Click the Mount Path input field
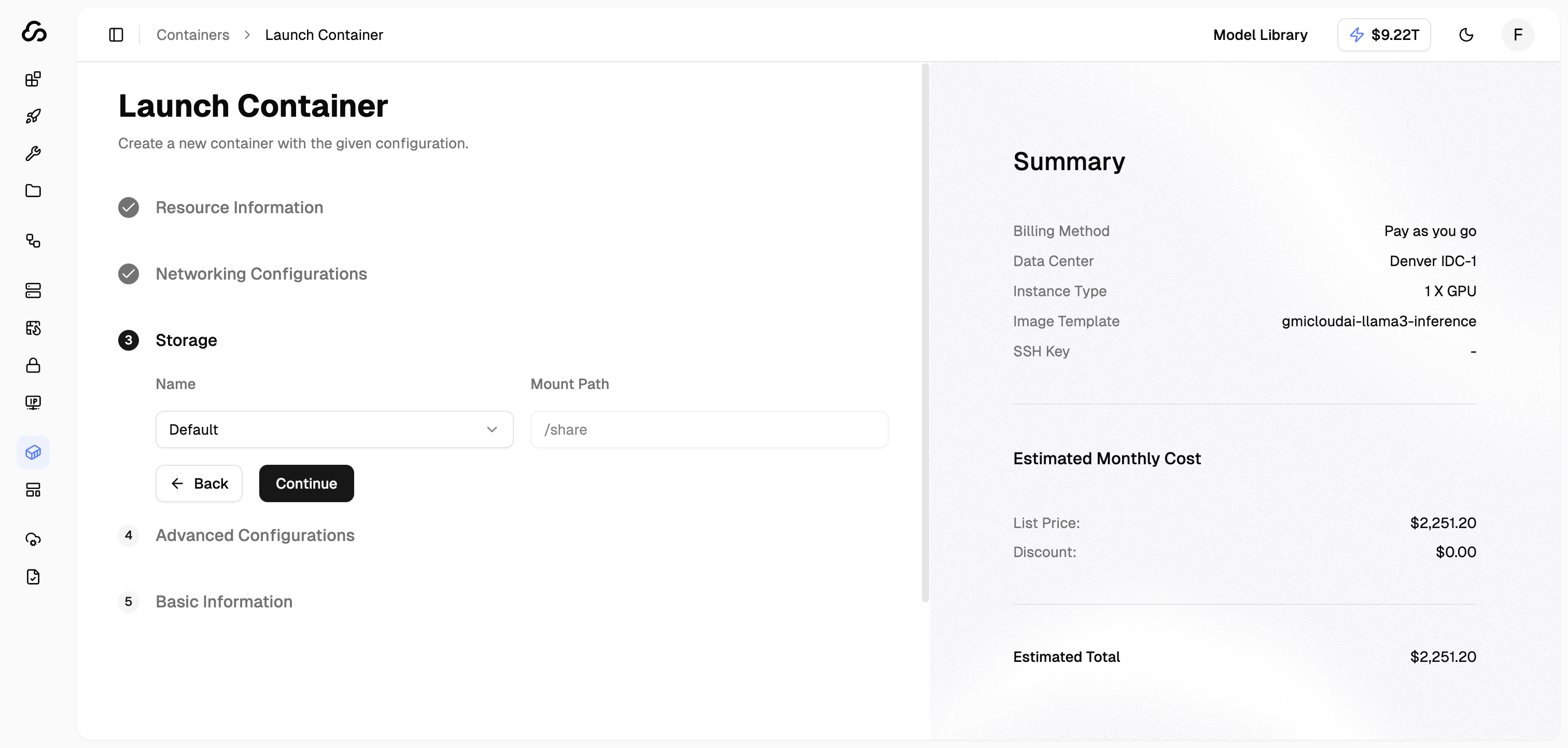This screenshot has width=1568, height=748. 708,430
